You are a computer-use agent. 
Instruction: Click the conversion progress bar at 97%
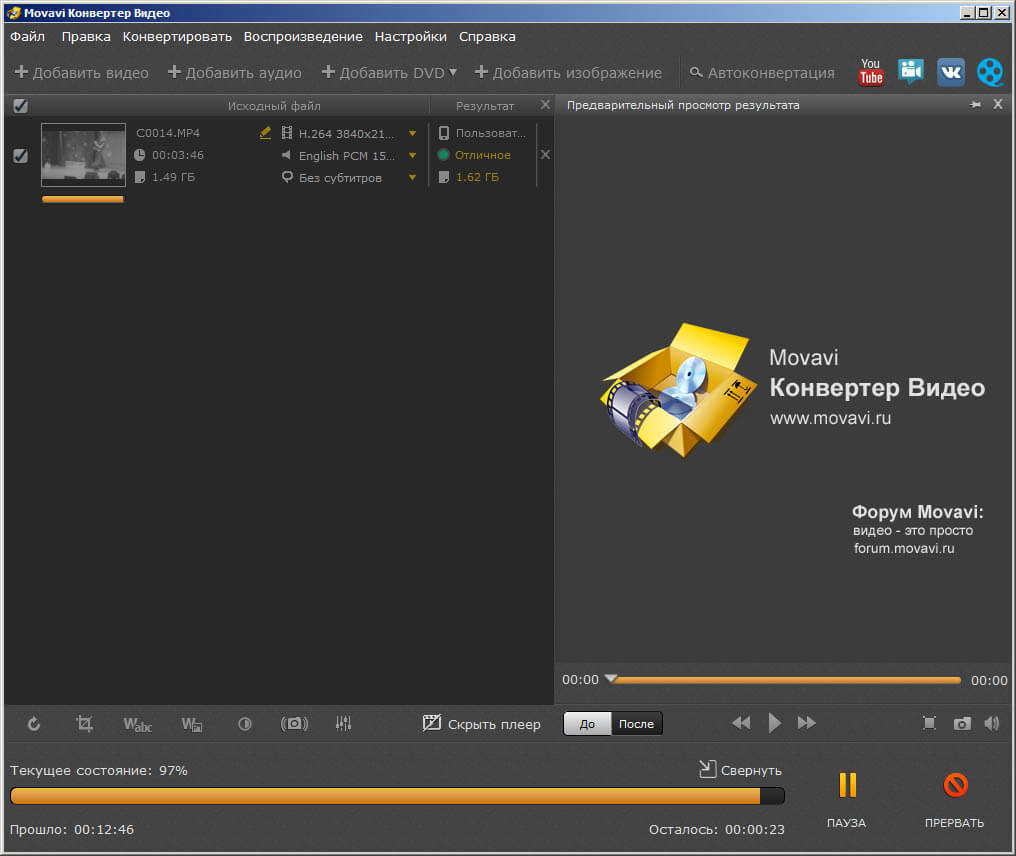(x=397, y=796)
